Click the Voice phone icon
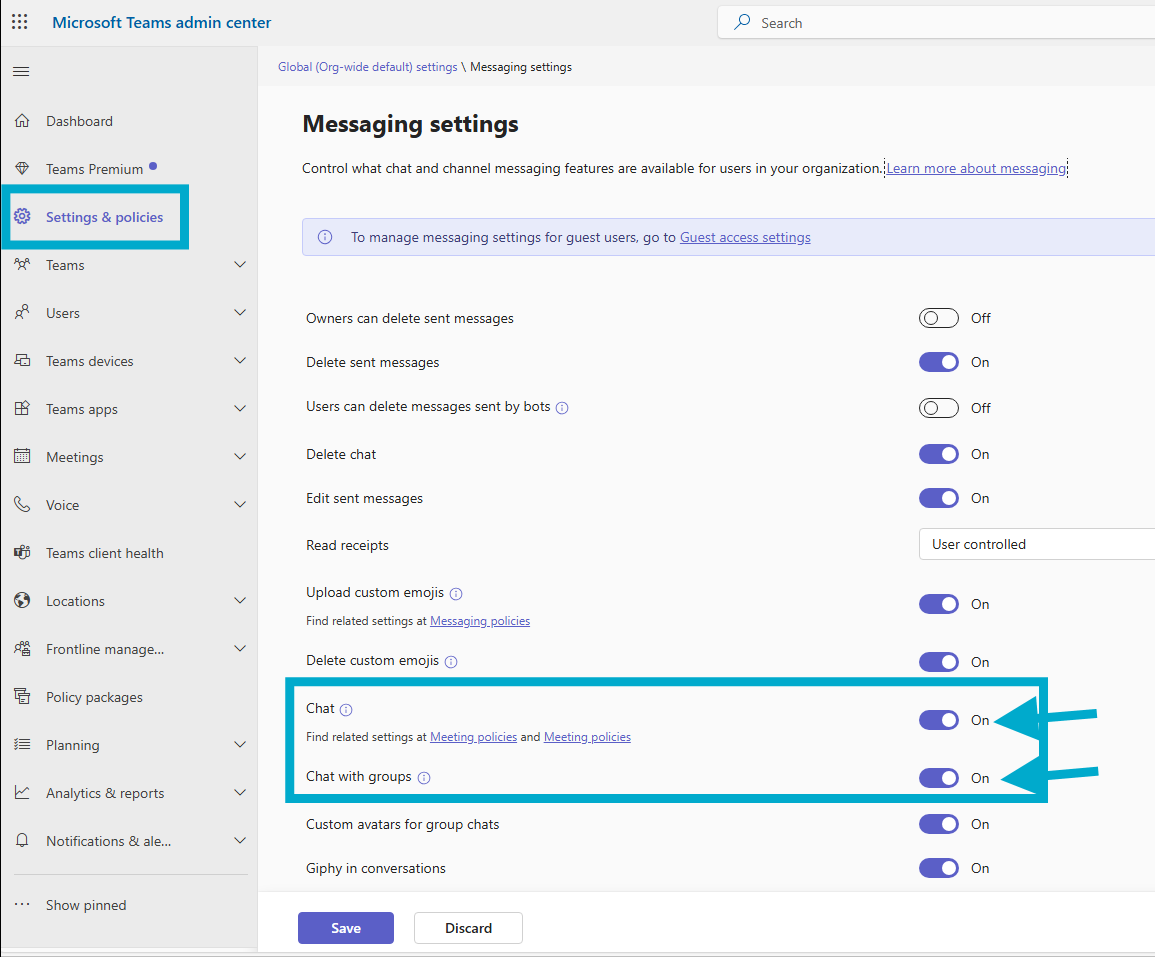The height and width of the screenshot is (957, 1155). (x=22, y=505)
